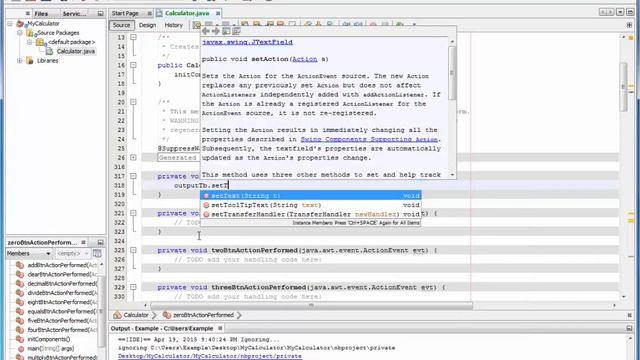This screenshot has height=360, width=640.
Task: Go back in the Javadoc popup
Action: 206,31
